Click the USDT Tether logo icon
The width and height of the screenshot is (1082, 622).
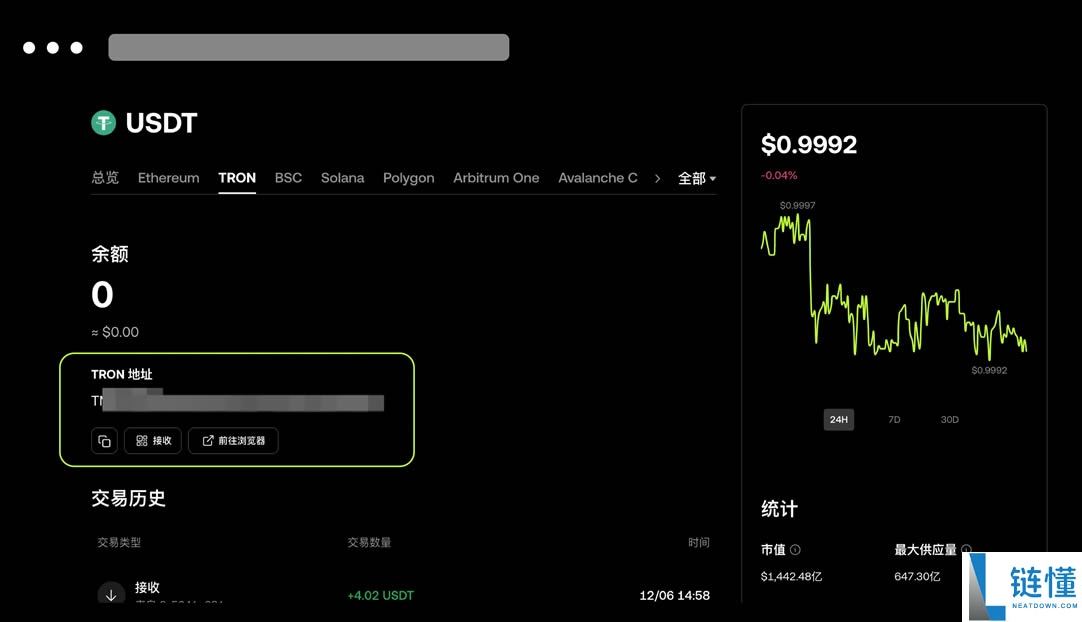click(x=104, y=123)
